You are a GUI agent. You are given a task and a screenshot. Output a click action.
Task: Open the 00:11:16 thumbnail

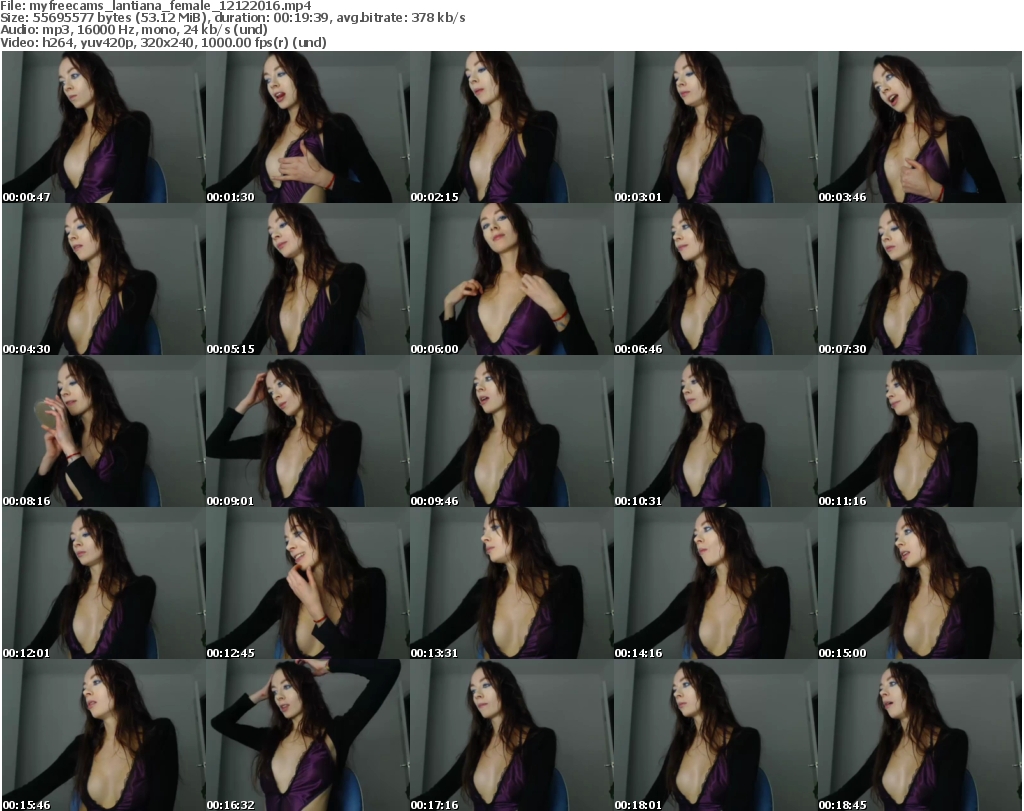(920, 431)
